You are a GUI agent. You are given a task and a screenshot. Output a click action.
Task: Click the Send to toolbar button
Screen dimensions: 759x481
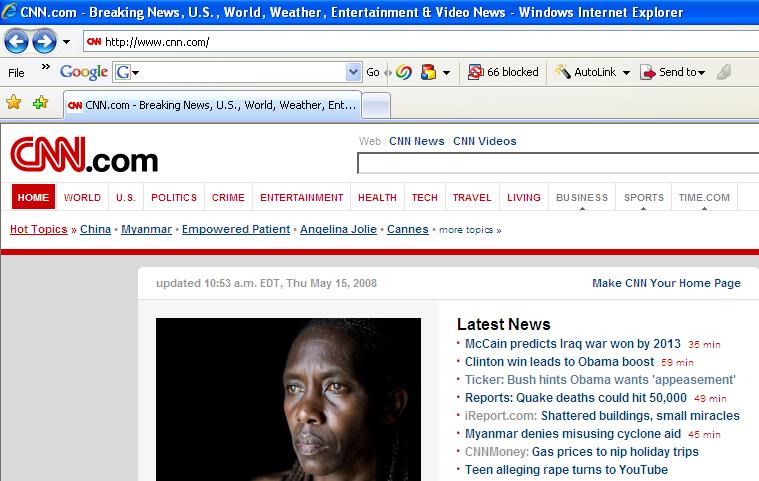[x=672, y=72]
